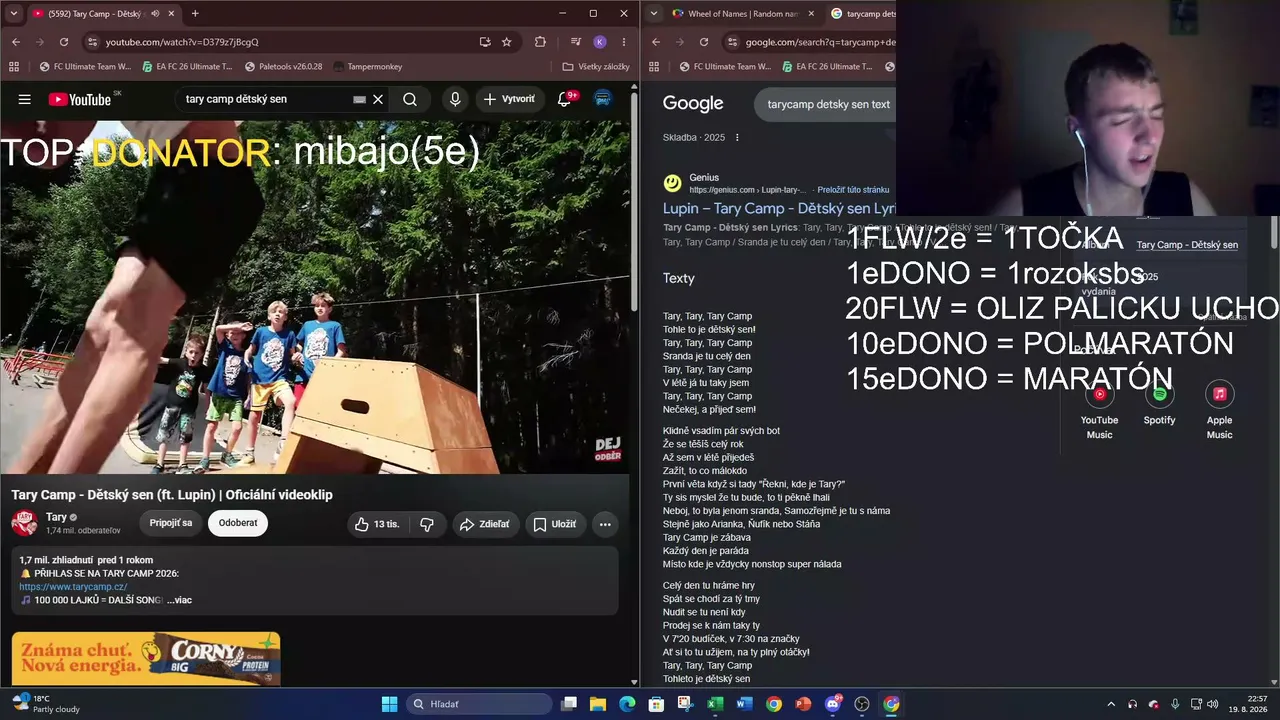Bookmark the YouTube page with the star

coord(507,42)
